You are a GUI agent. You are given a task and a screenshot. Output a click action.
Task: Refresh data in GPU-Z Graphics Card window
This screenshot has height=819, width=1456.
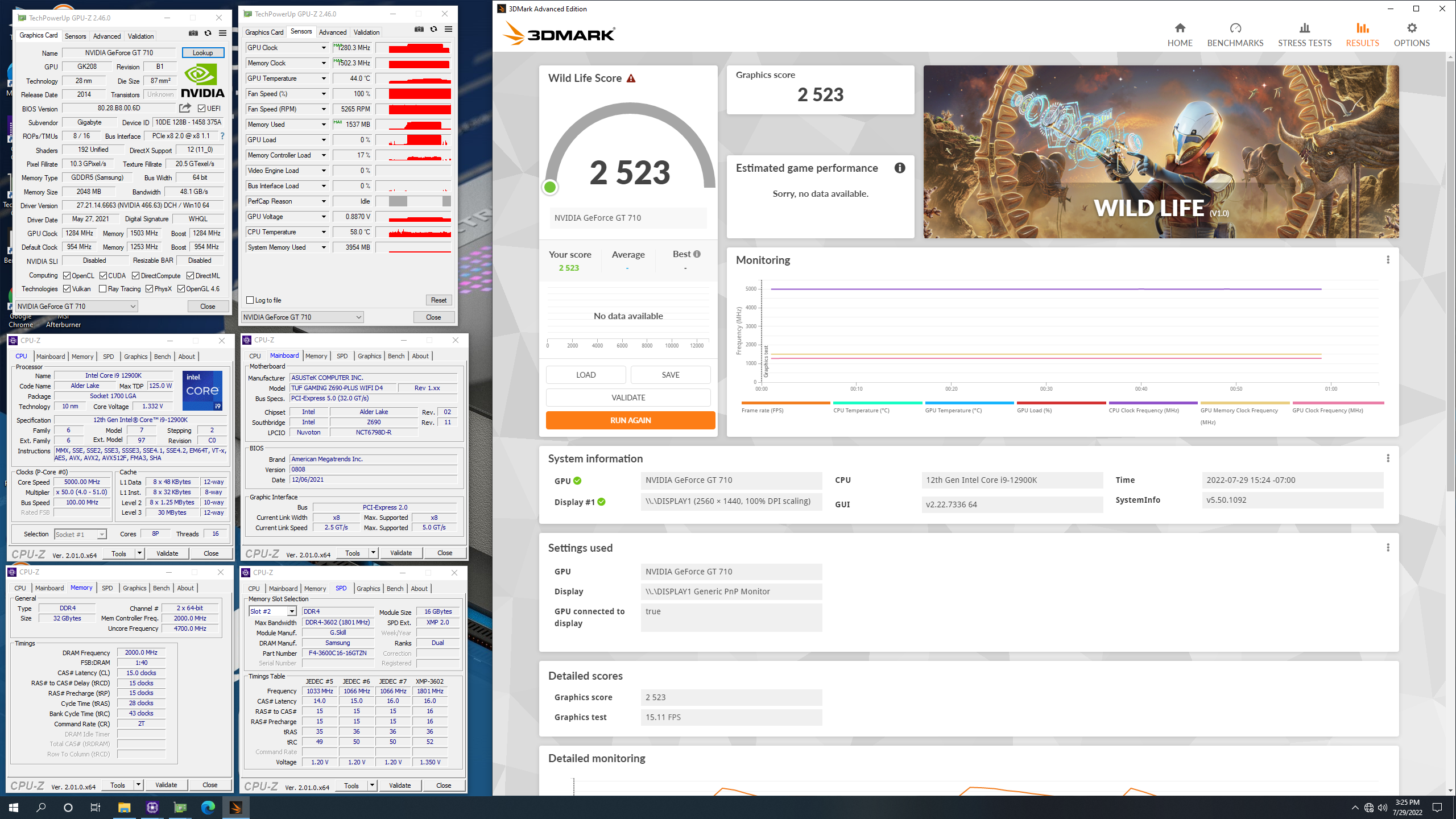coord(208,34)
